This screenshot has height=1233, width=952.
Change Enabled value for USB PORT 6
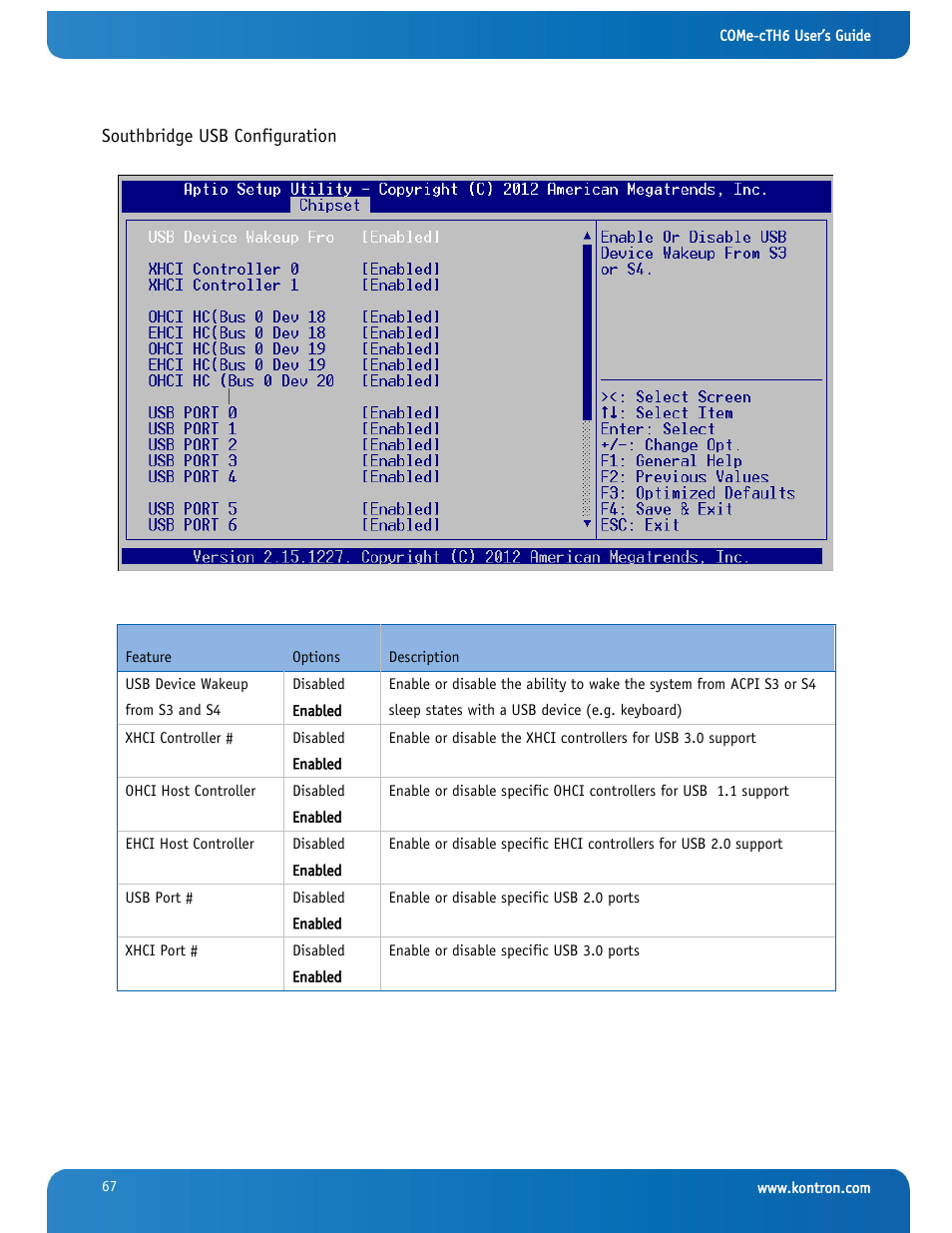click(x=401, y=525)
